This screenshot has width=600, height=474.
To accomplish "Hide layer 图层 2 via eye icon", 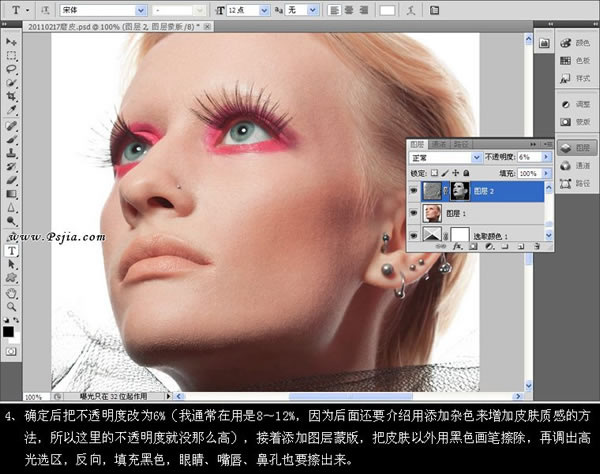I will (413, 191).
